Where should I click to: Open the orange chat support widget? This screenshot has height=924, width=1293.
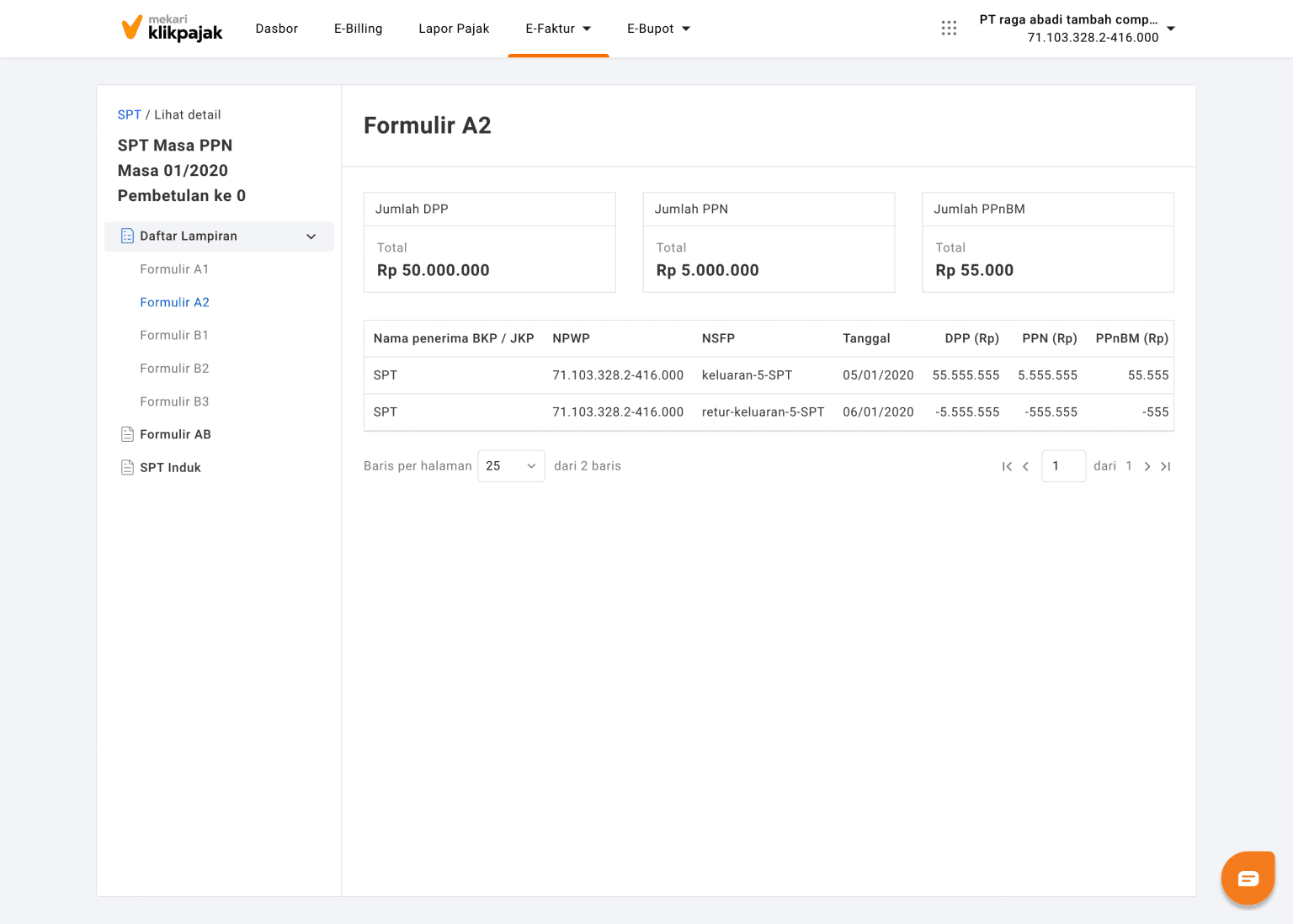[1248, 879]
